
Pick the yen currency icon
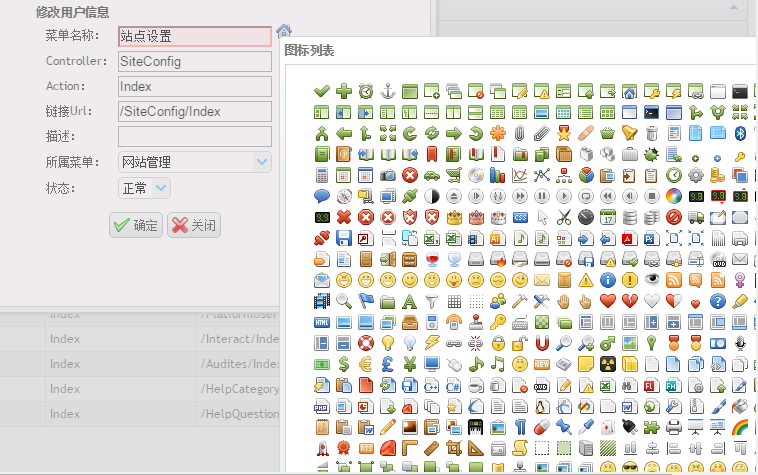tap(410, 364)
